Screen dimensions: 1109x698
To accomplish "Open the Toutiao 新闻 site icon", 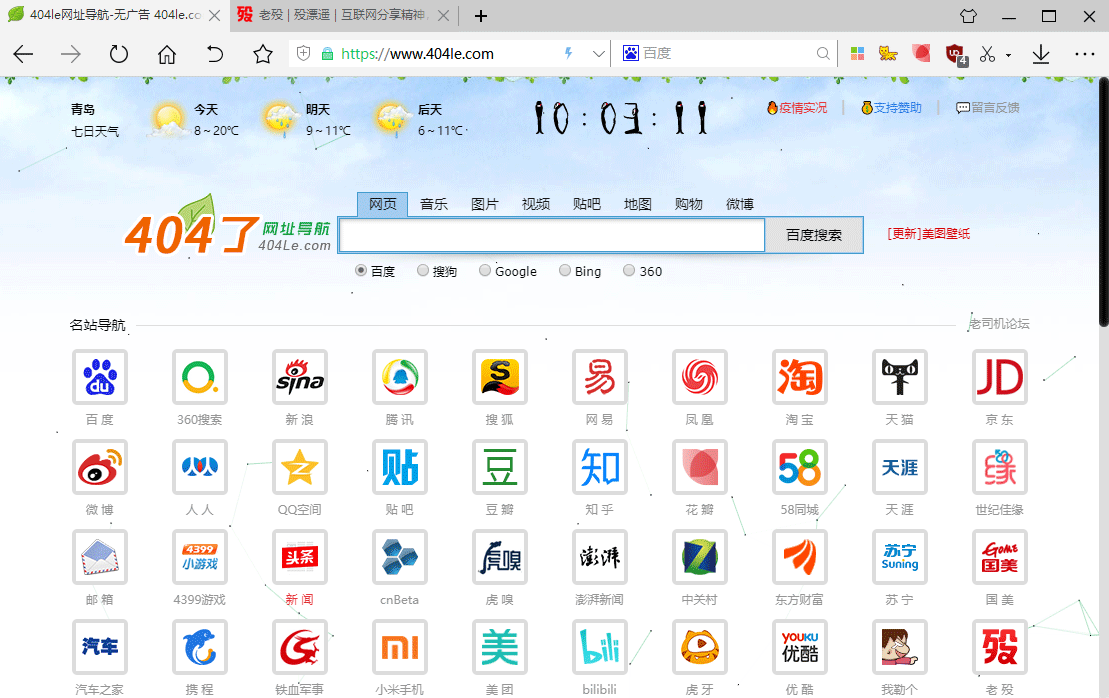I will tap(300, 557).
